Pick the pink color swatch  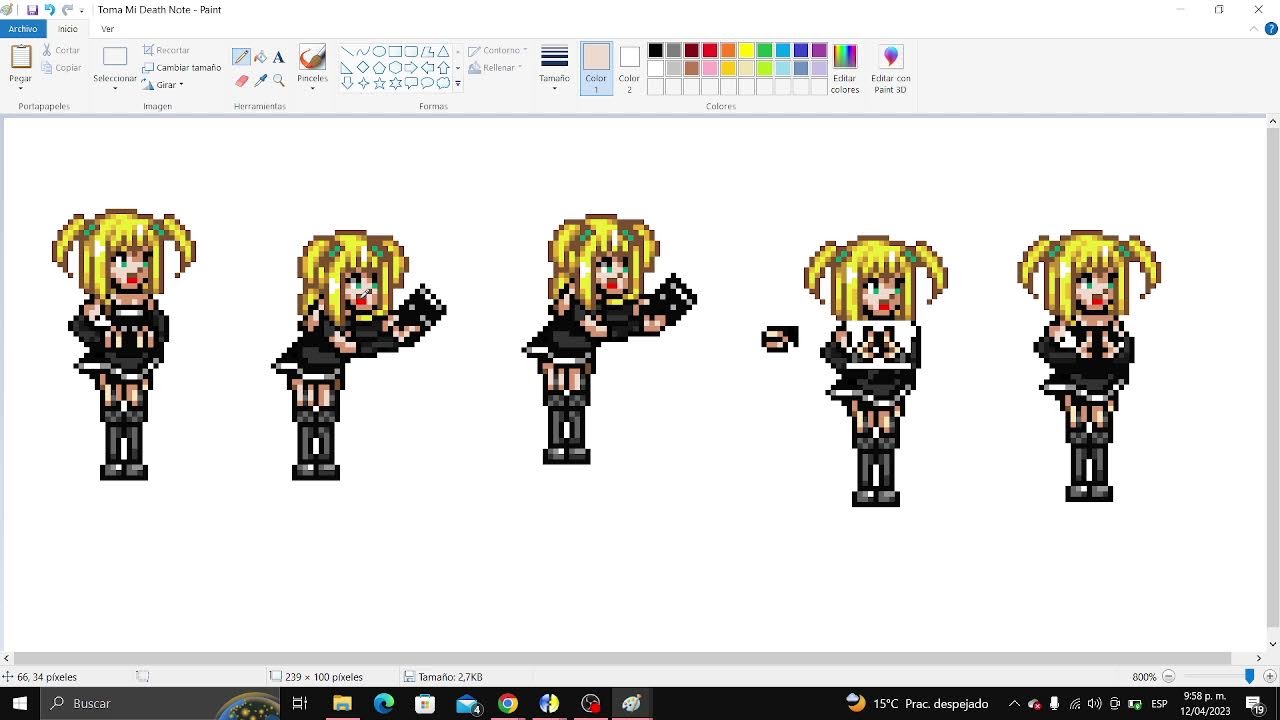pyautogui.click(x=710, y=69)
